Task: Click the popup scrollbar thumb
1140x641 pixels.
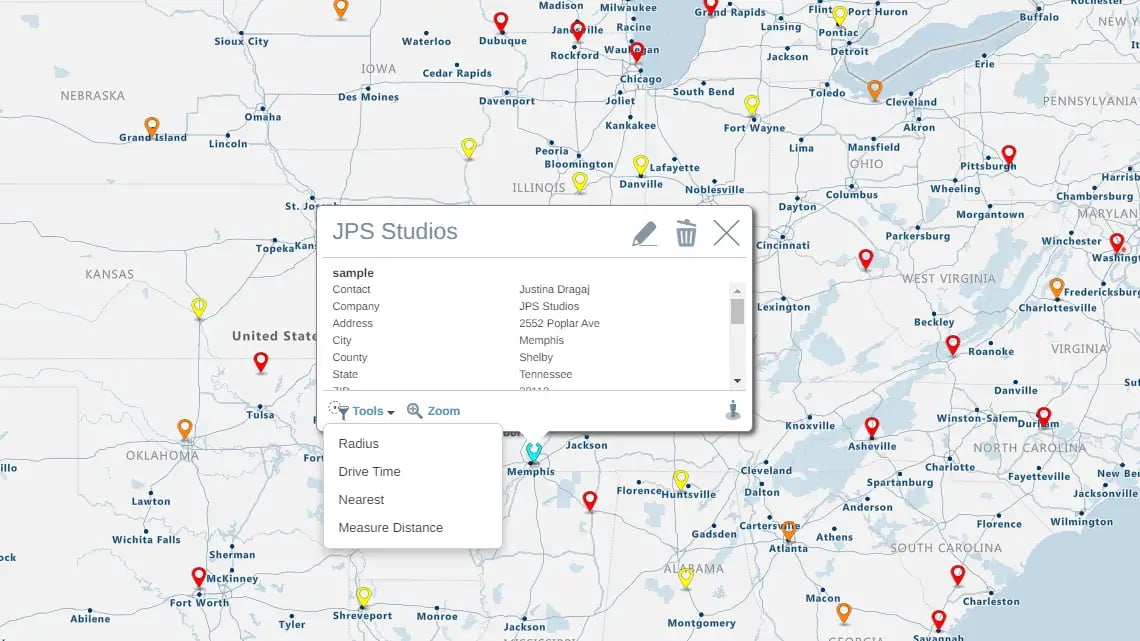Action: click(x=737, y=312)
